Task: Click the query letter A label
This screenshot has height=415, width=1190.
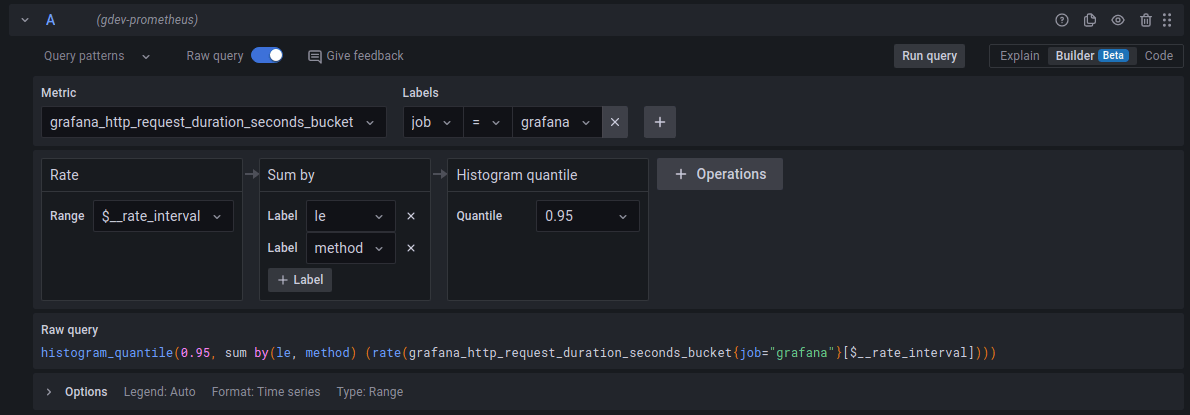Action: pyautogui.click(x=50, y=20)
